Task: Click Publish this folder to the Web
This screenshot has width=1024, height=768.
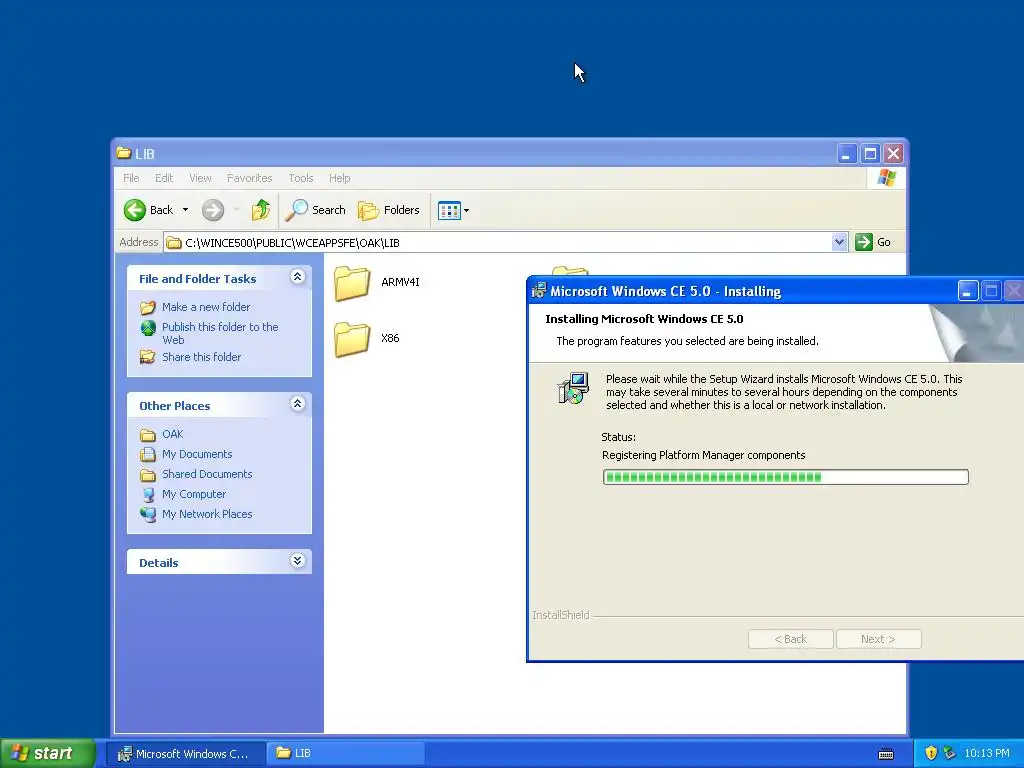Action: point(220,333)
